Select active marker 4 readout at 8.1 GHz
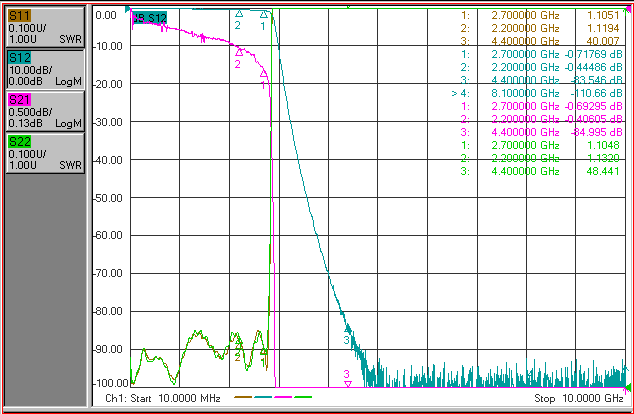 coord(537,93)
